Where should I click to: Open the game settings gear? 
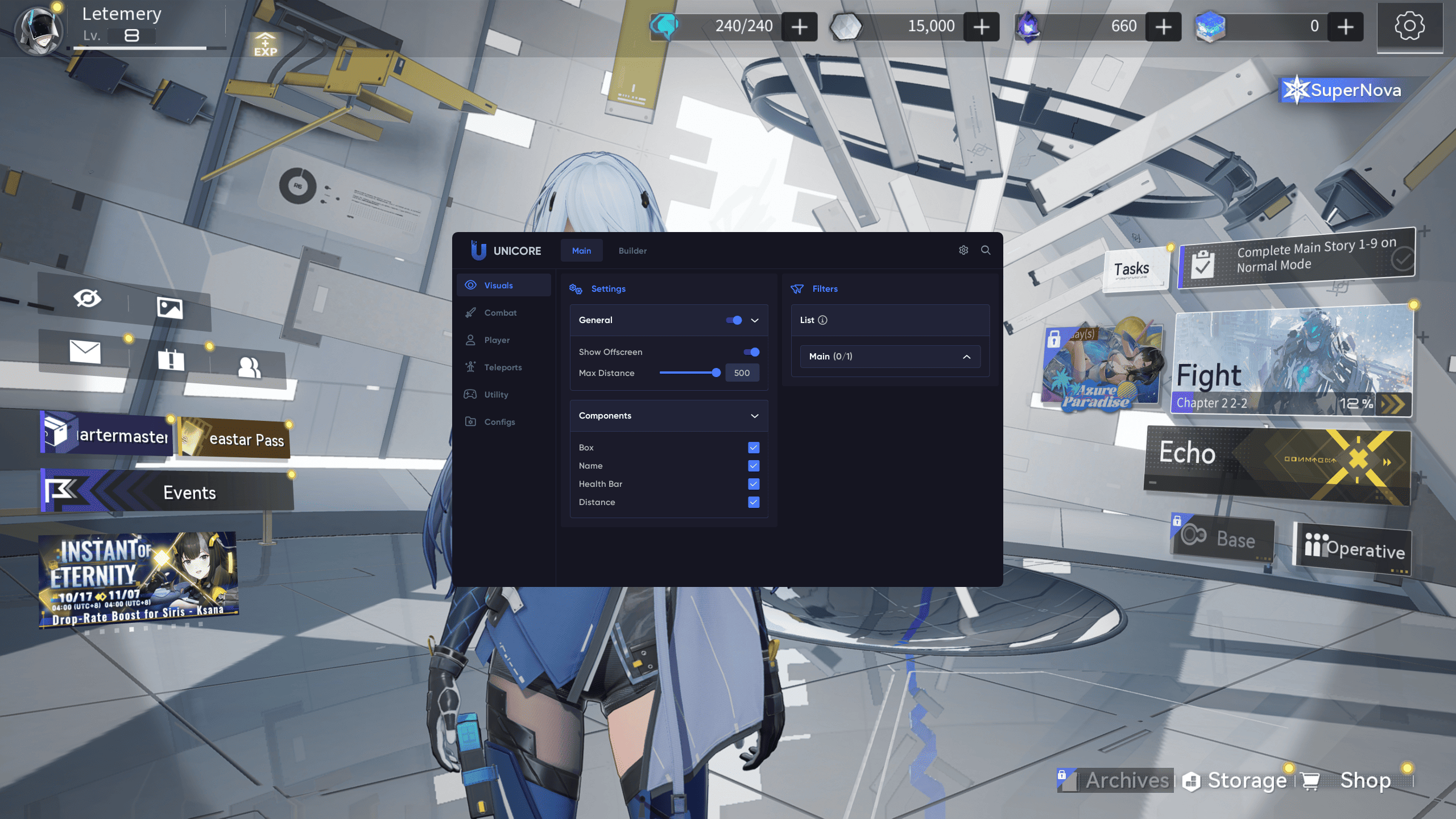tap(1409, 26)
